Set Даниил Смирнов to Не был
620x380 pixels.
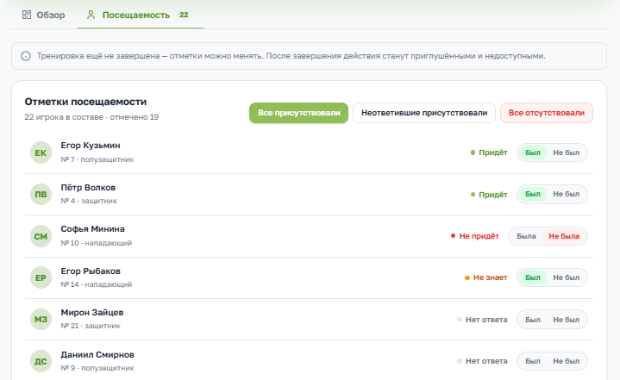pyautogui.click(x=566, y=361)
